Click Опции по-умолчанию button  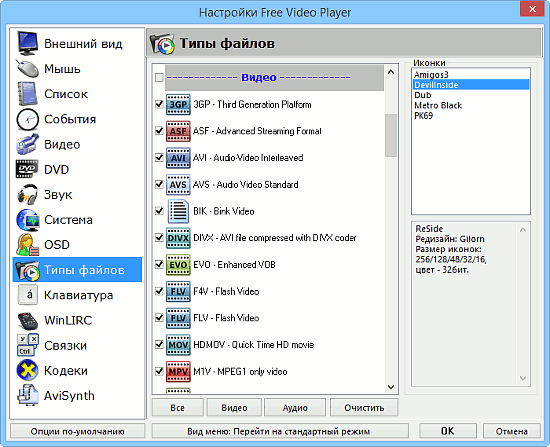[78, 431]
